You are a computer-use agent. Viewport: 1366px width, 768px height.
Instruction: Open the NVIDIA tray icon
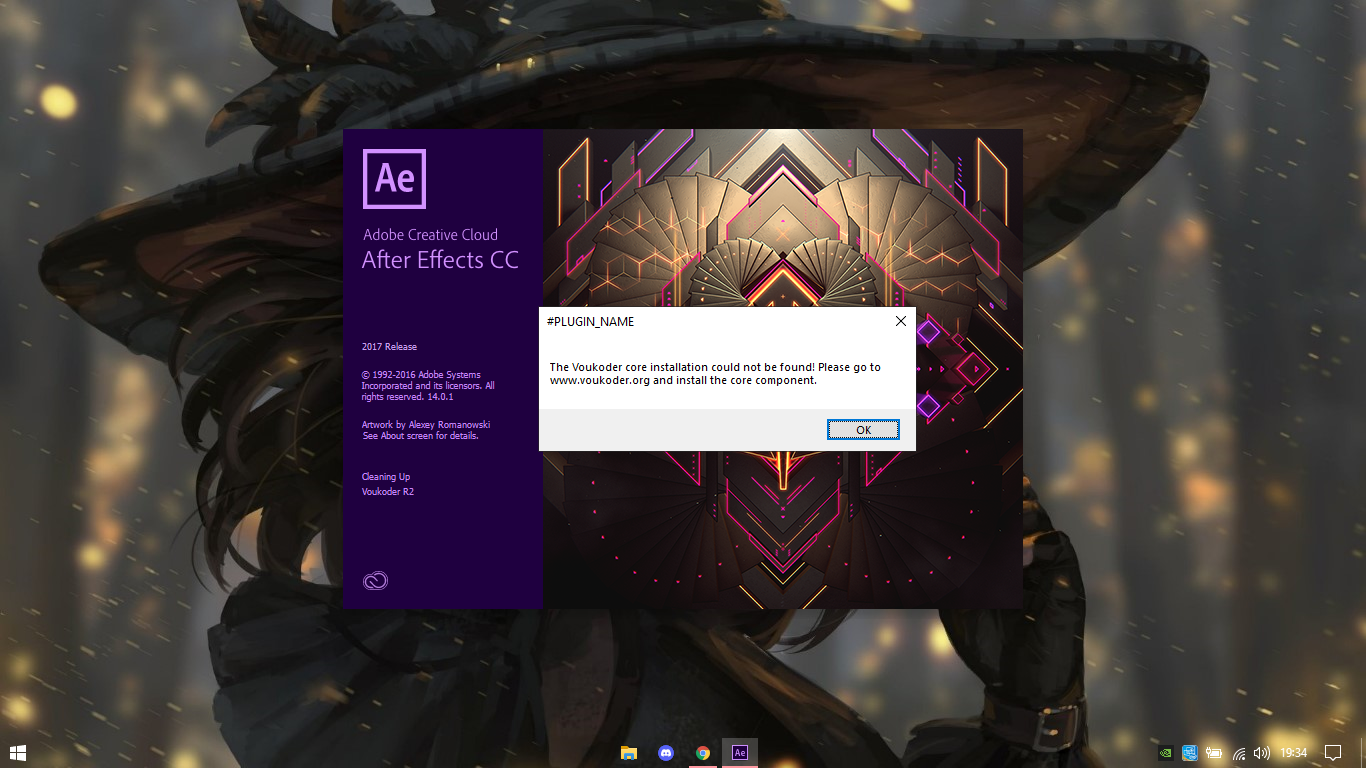click(x=1165, y=753)
